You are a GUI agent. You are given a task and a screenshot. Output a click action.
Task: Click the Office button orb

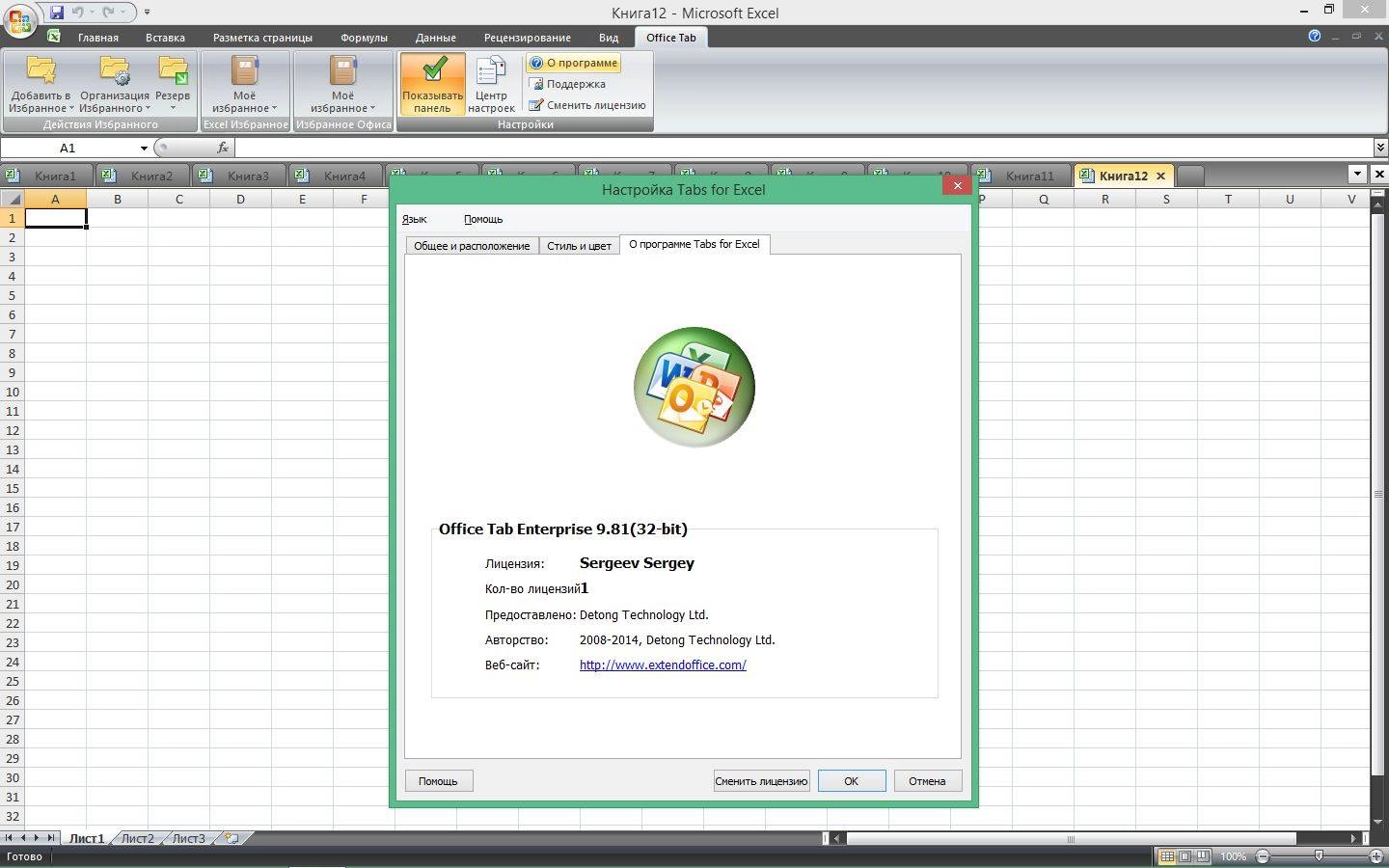pos(19,20)
